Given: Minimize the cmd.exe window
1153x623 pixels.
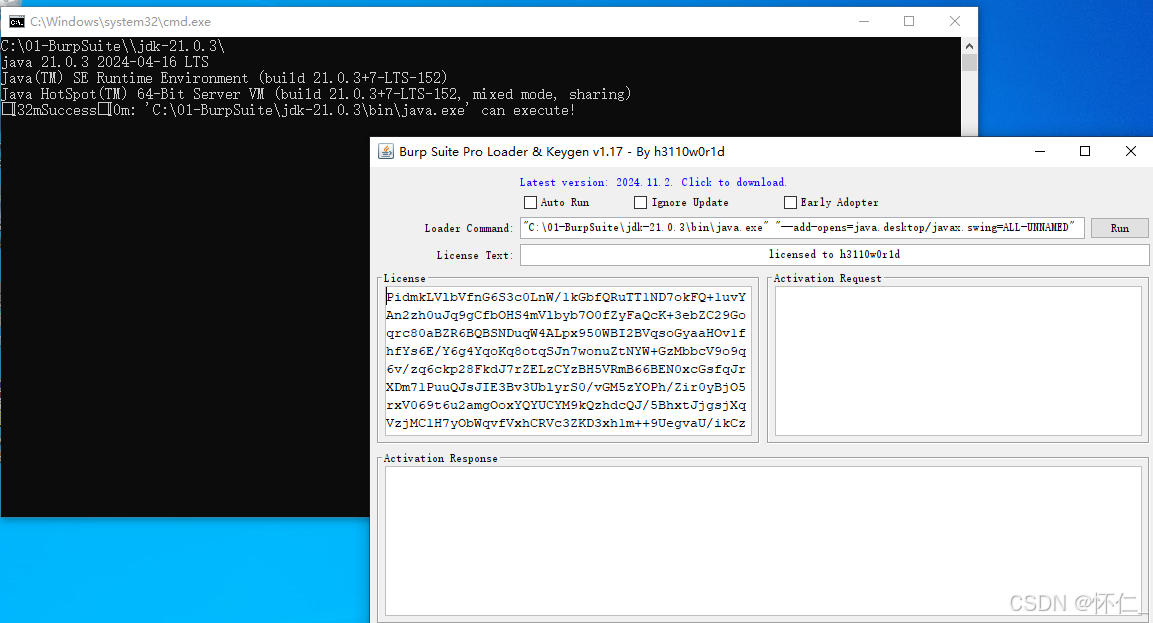Looking at the screenshot, I should pos(864,21).
